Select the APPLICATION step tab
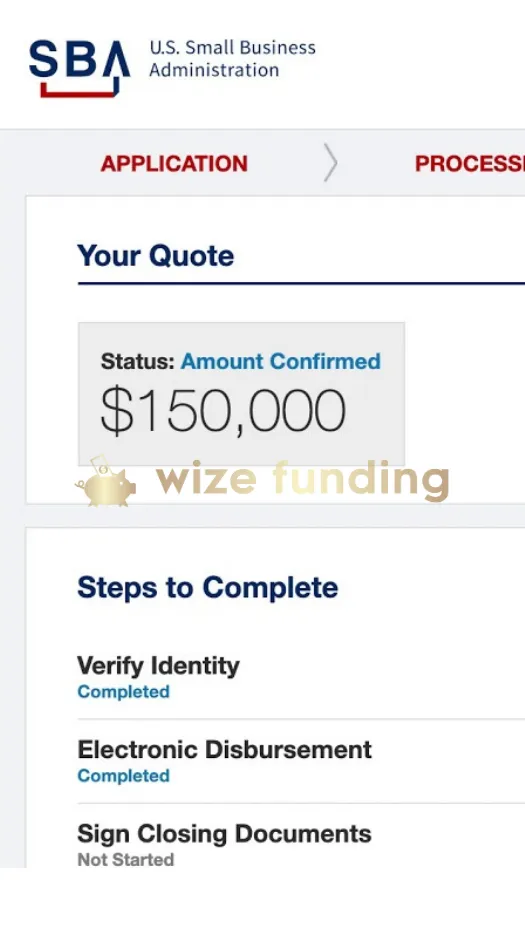525x934 pixels. point(174,163)
